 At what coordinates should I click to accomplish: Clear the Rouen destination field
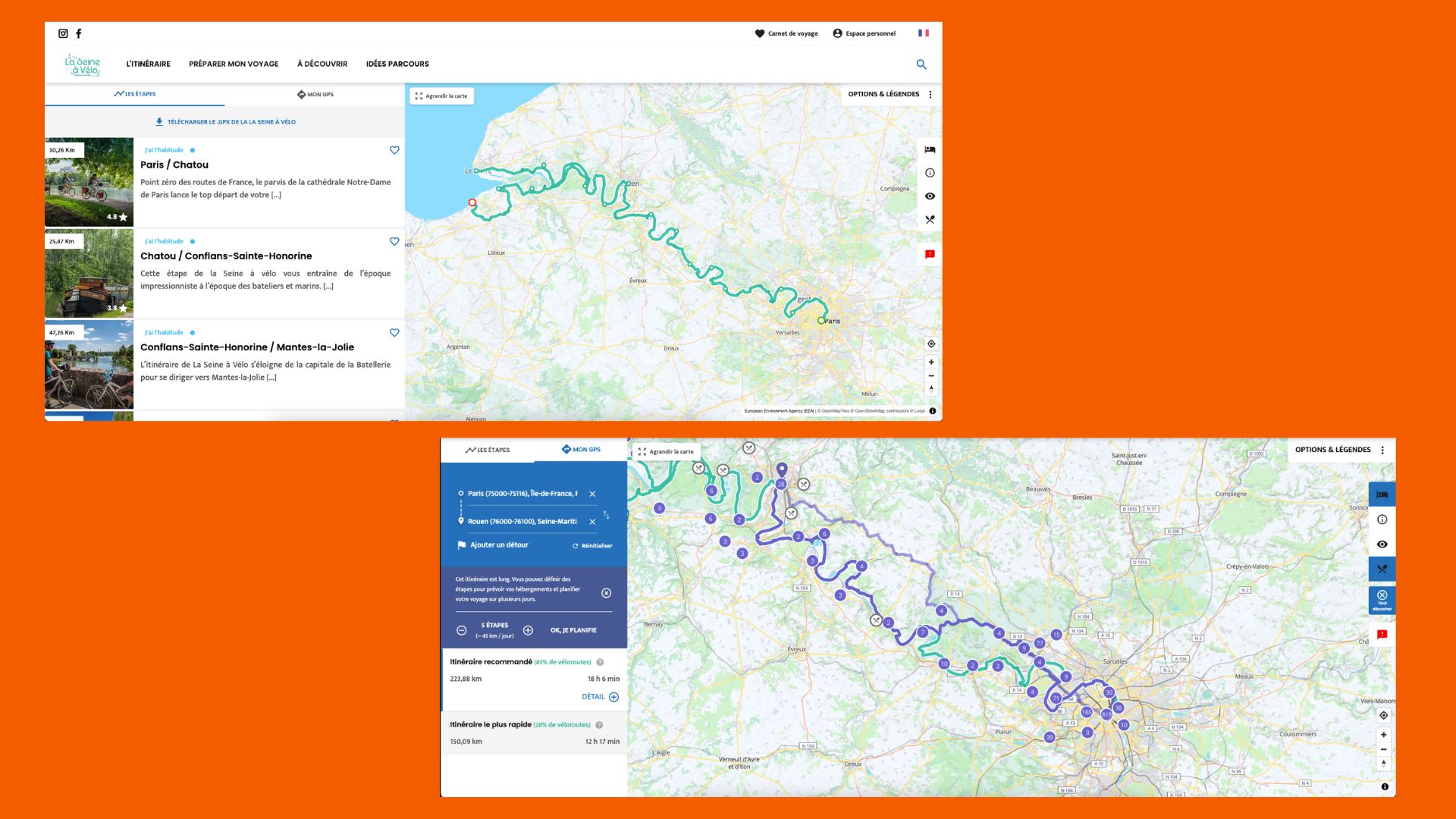[592, 522]
